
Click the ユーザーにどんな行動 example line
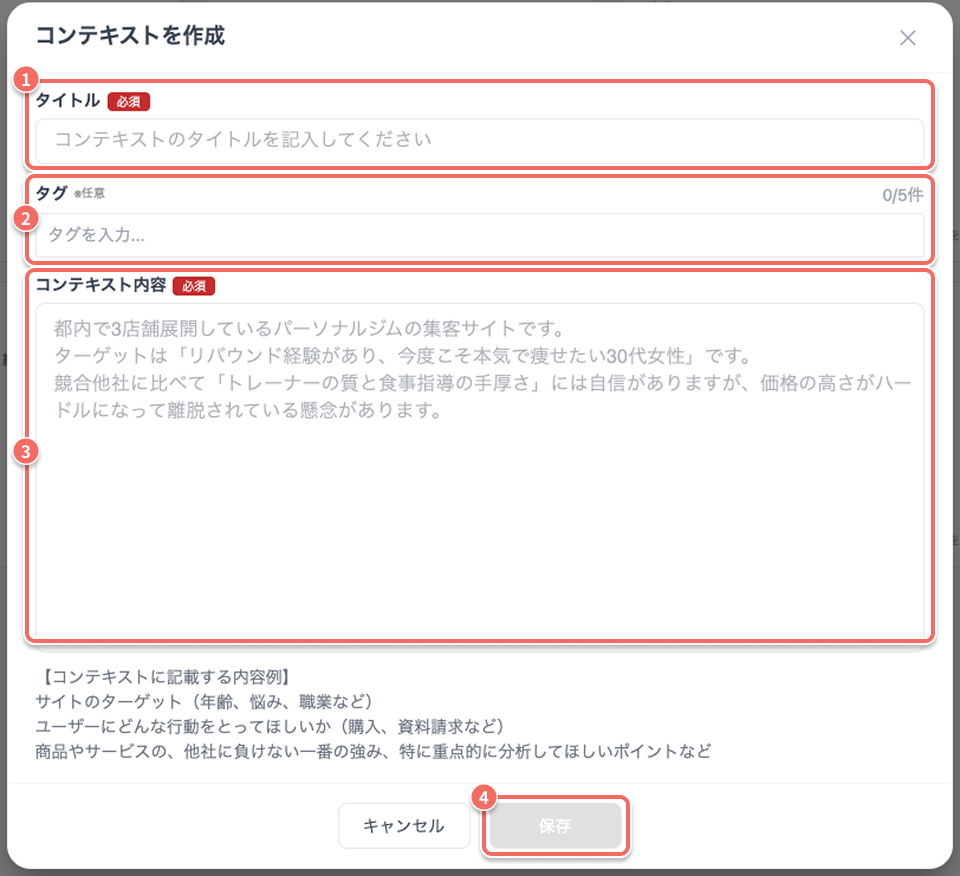tap(269, 727)
